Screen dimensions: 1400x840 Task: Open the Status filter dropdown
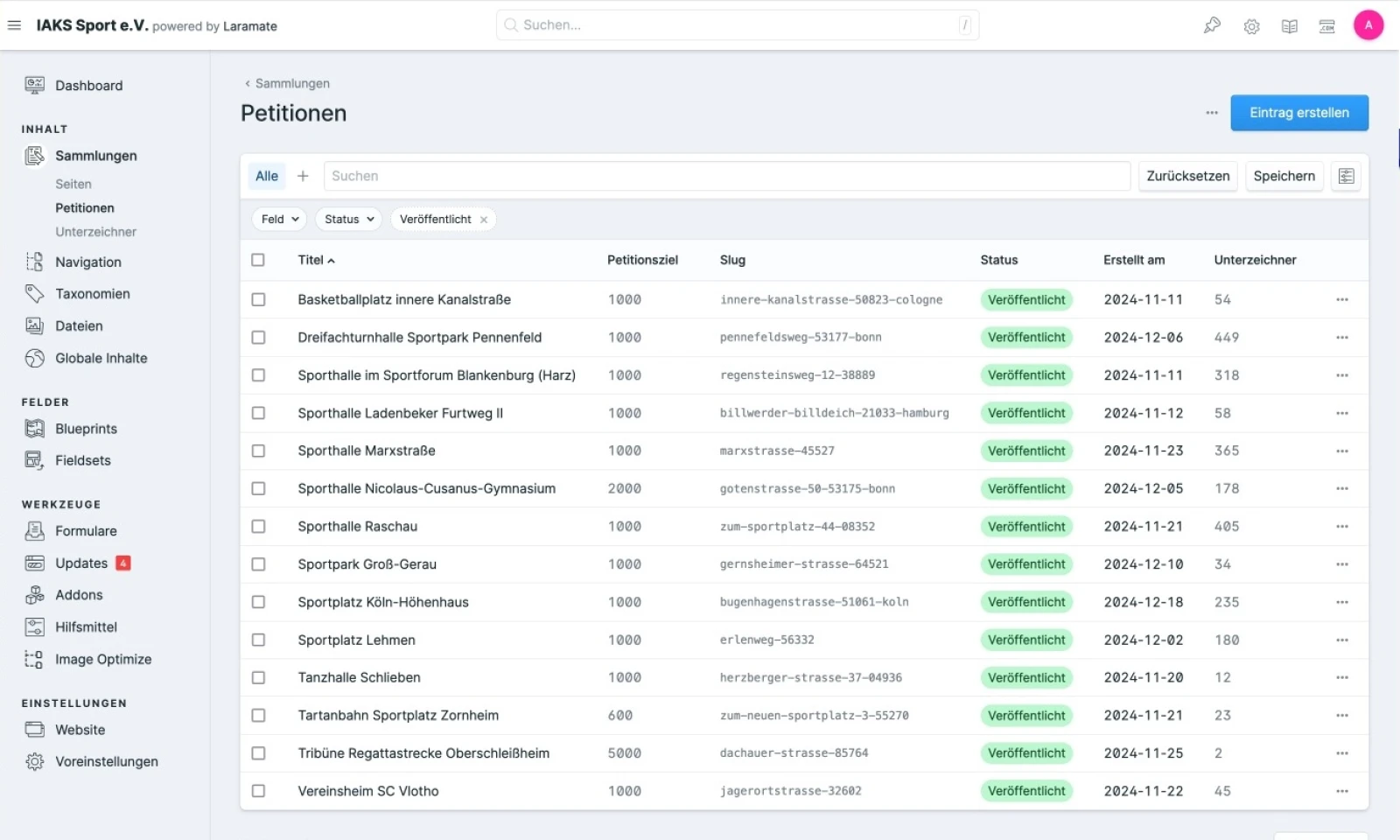click(x=347, y=219)
